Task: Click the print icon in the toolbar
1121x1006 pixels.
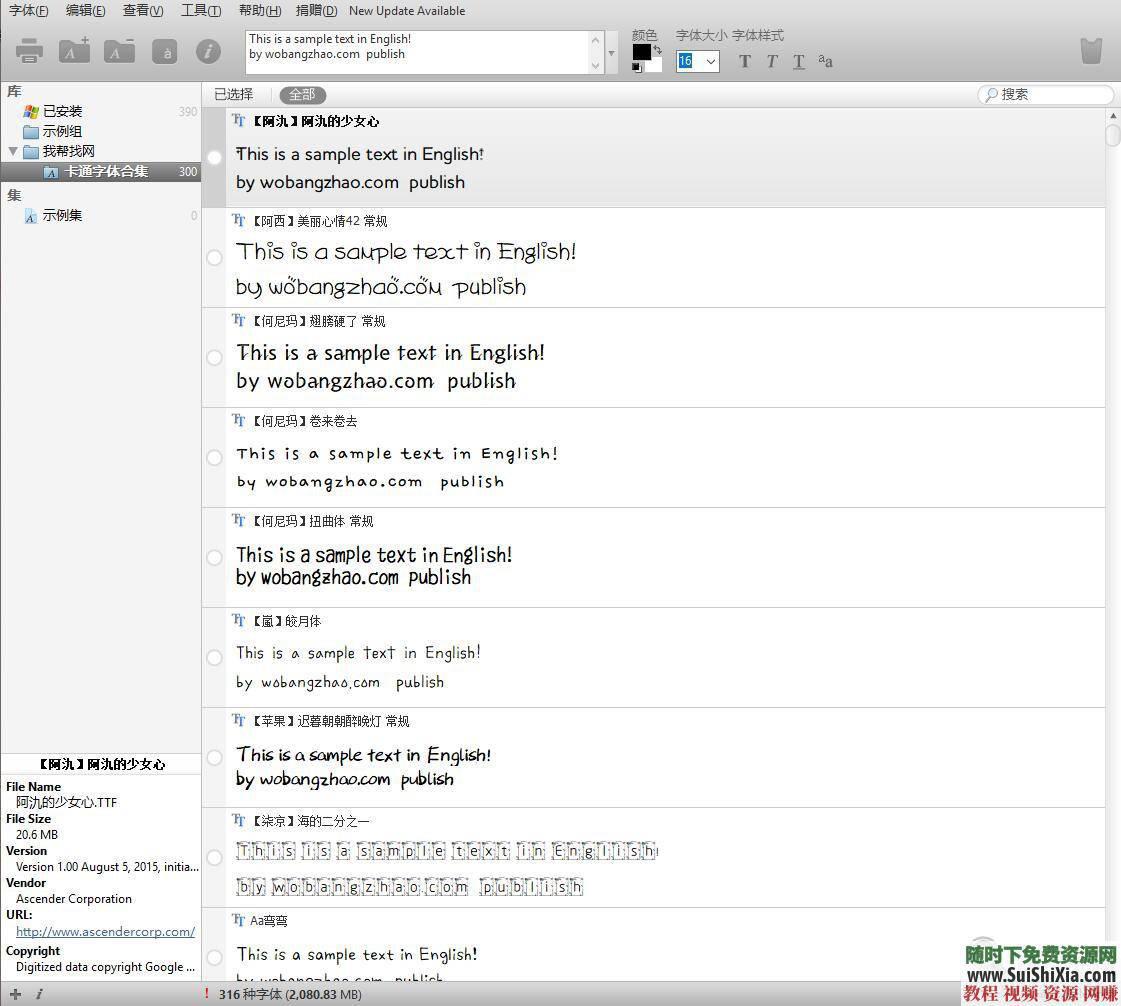Action: pos(29,51)
